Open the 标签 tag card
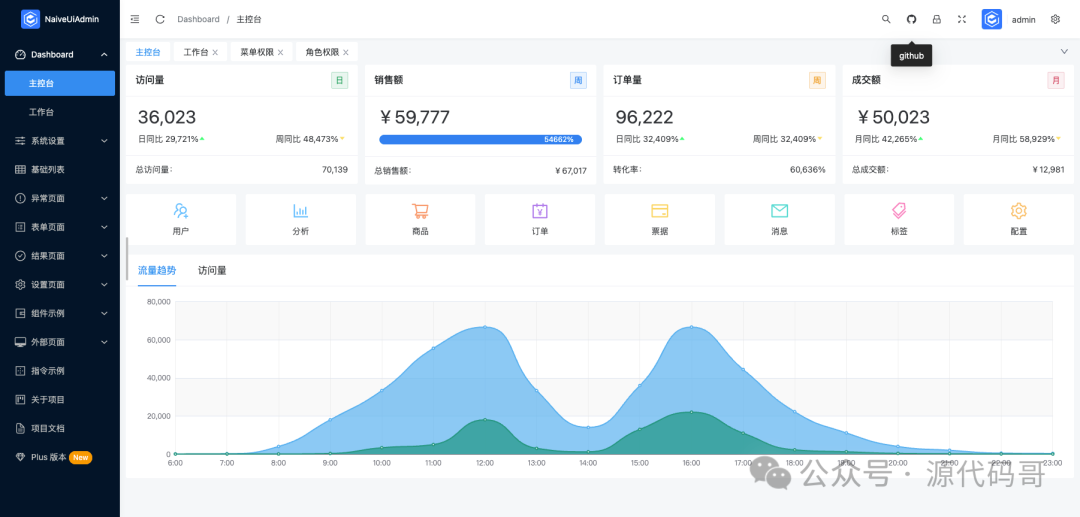Viewport: 1080px width, 517px height. 899,219
